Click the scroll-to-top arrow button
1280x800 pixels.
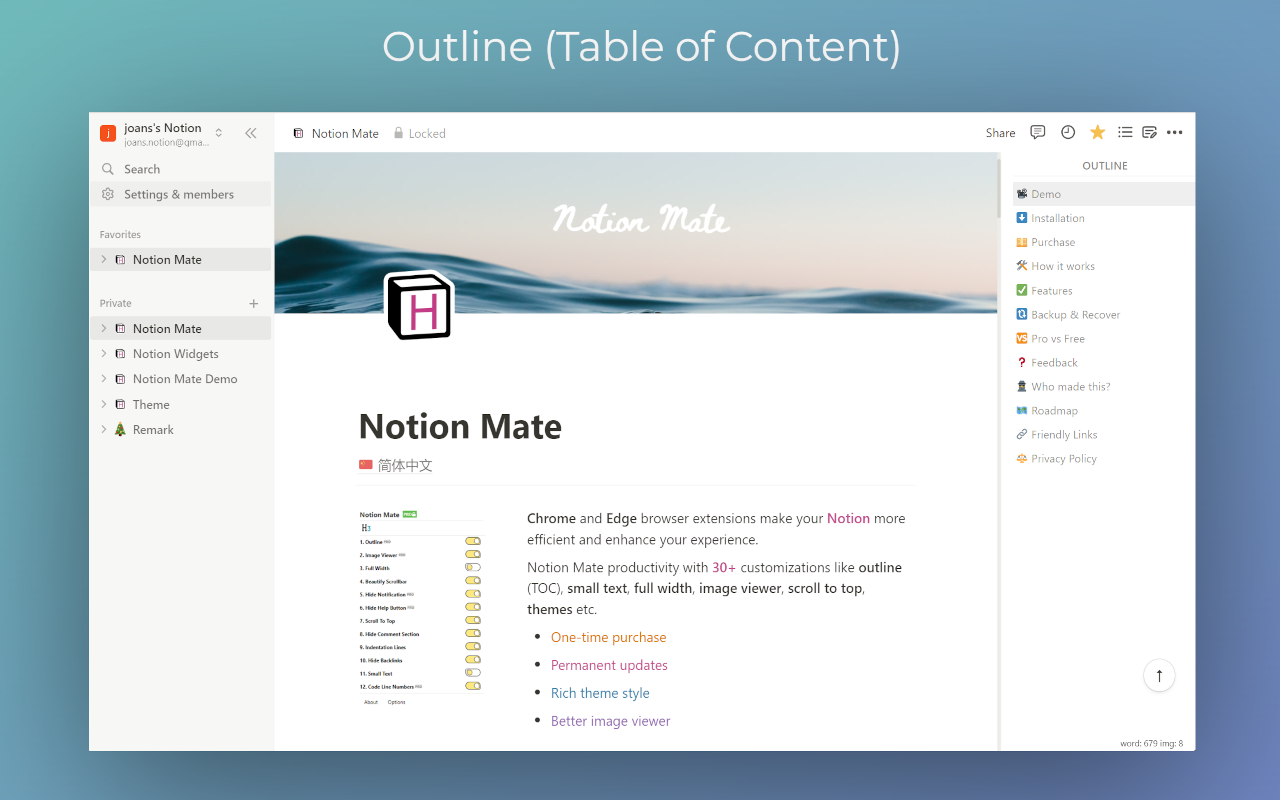click(1159, 675)
